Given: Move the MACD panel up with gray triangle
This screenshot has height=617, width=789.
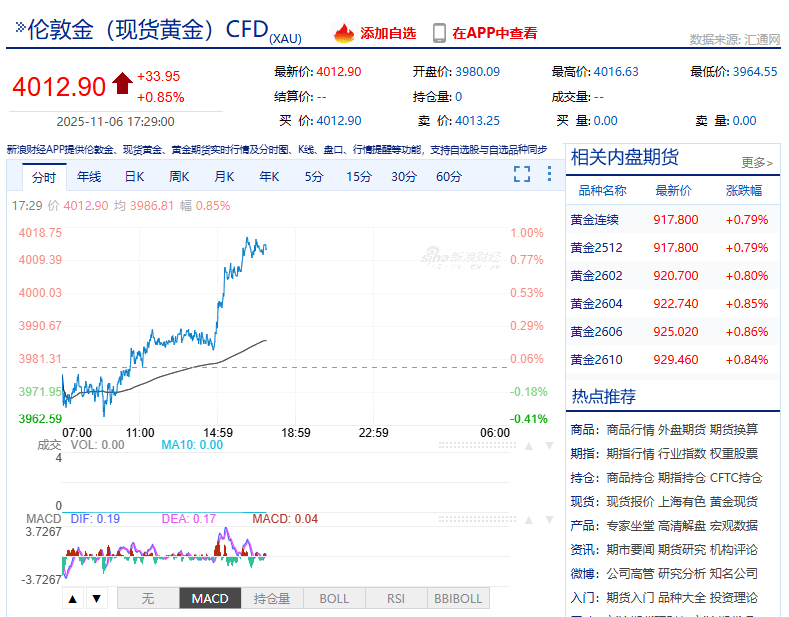Looking at the screenshot, I should tap(530, 520).
